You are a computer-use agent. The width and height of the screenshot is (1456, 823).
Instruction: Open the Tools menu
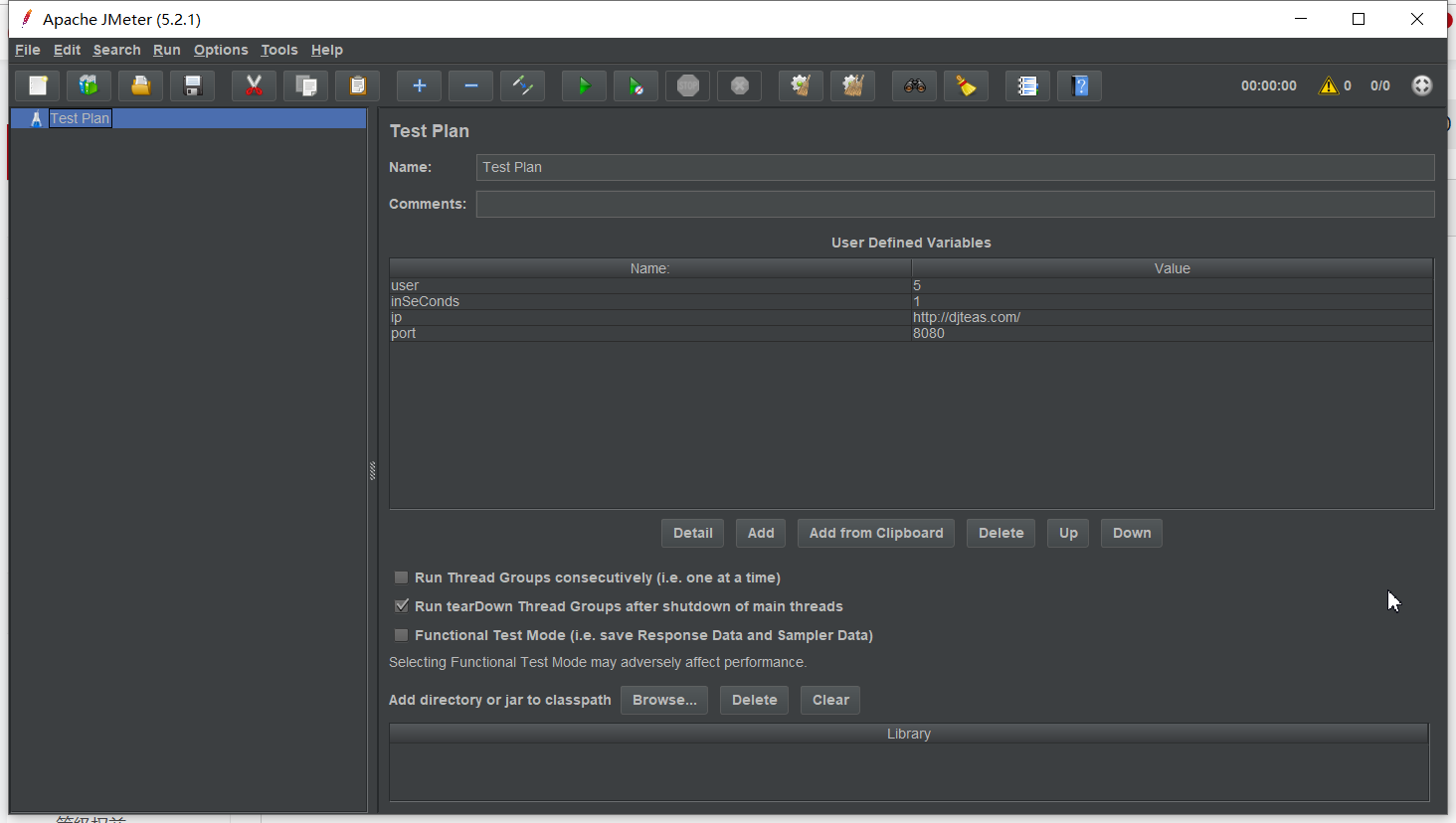[x=279, y=50]
